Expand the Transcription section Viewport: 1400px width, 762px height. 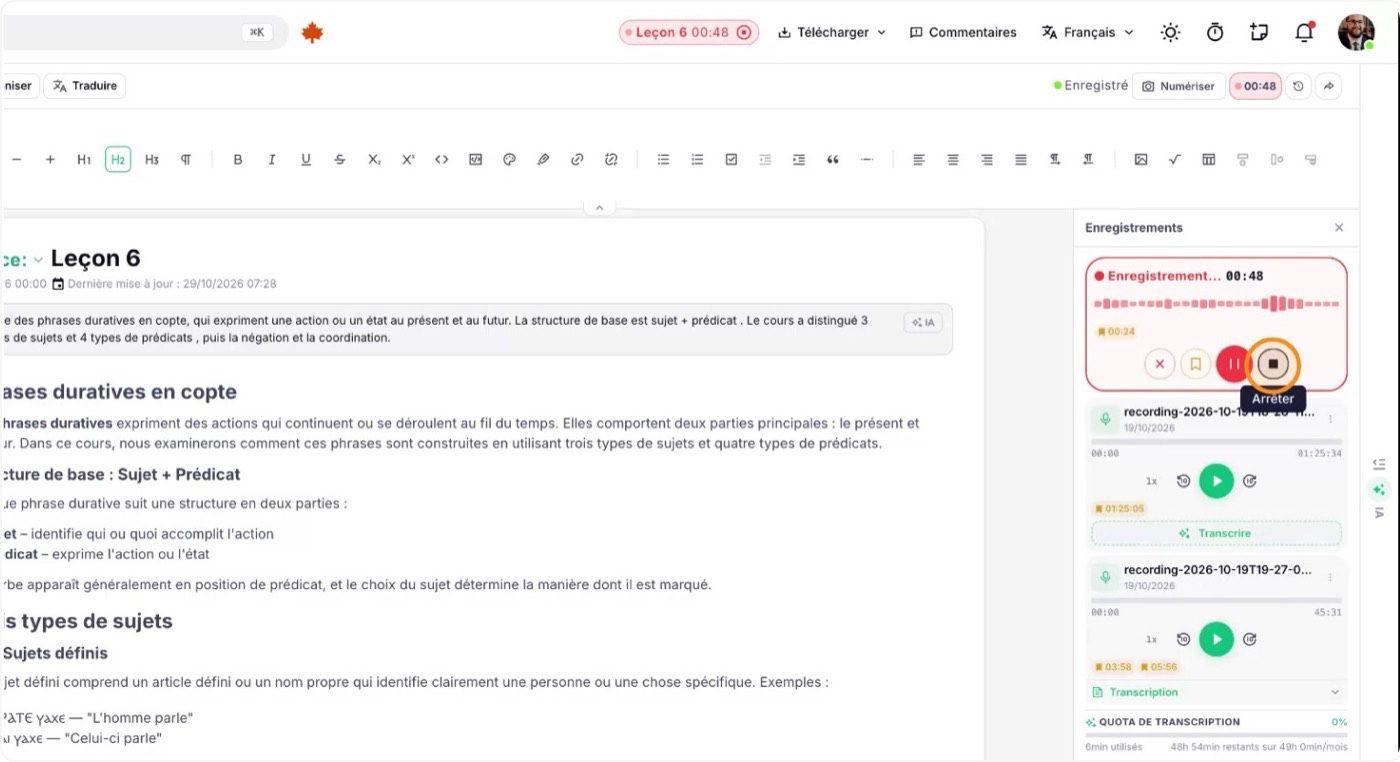(1216, 692)
